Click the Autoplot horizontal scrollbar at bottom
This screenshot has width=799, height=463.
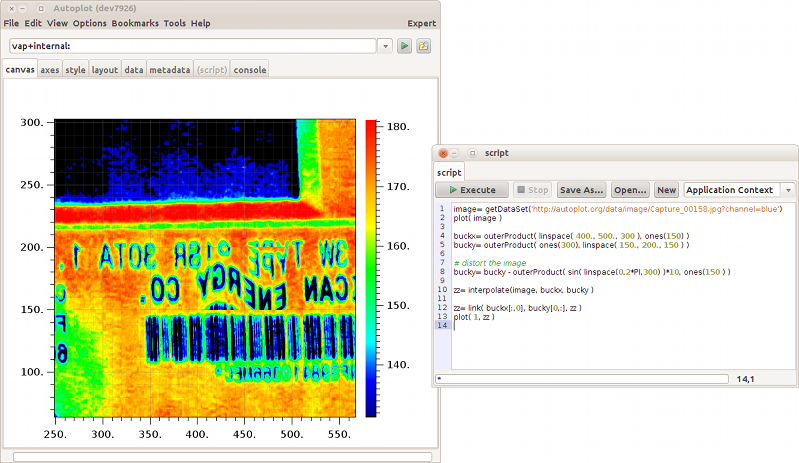click(x=222, y=457)
